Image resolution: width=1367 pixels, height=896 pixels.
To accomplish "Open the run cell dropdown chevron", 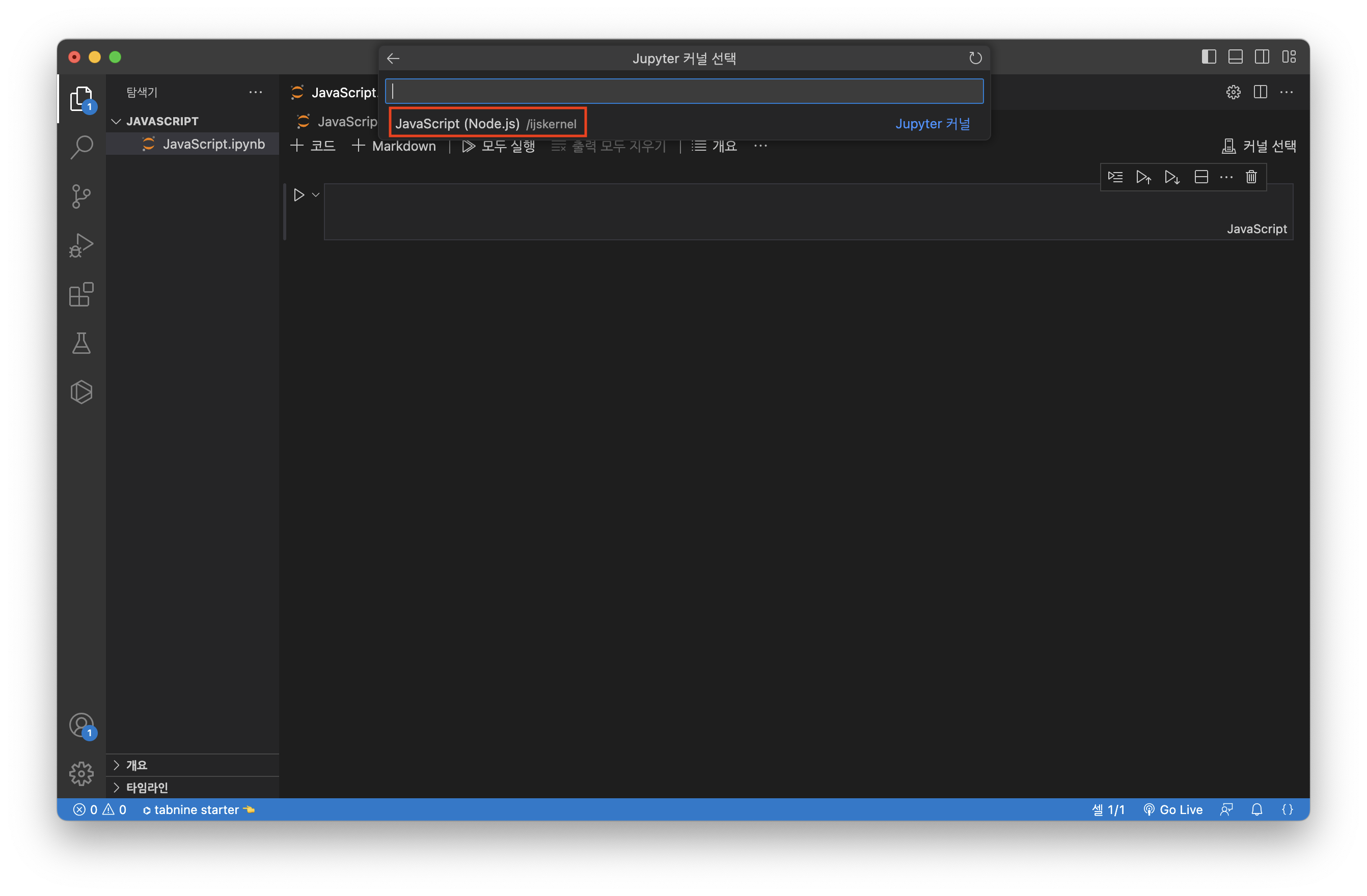I will (316, 195).
